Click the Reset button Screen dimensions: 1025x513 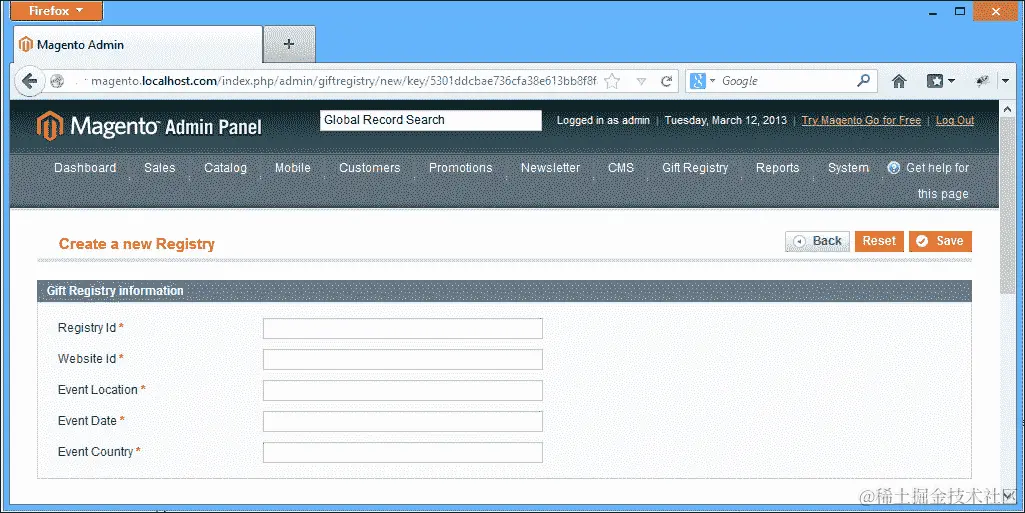coord(879,241)
